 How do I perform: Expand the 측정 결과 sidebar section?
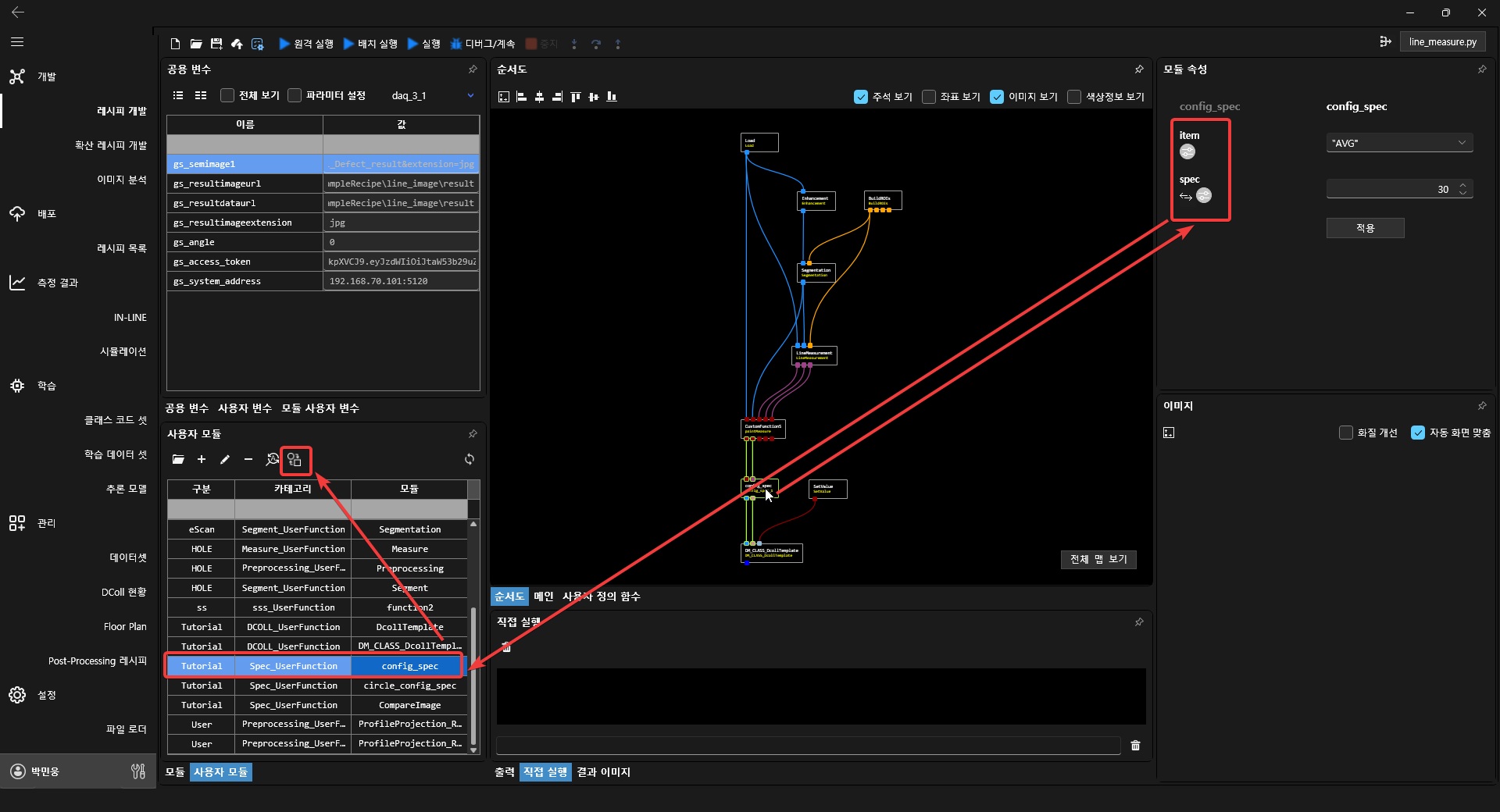click(58, 283)
